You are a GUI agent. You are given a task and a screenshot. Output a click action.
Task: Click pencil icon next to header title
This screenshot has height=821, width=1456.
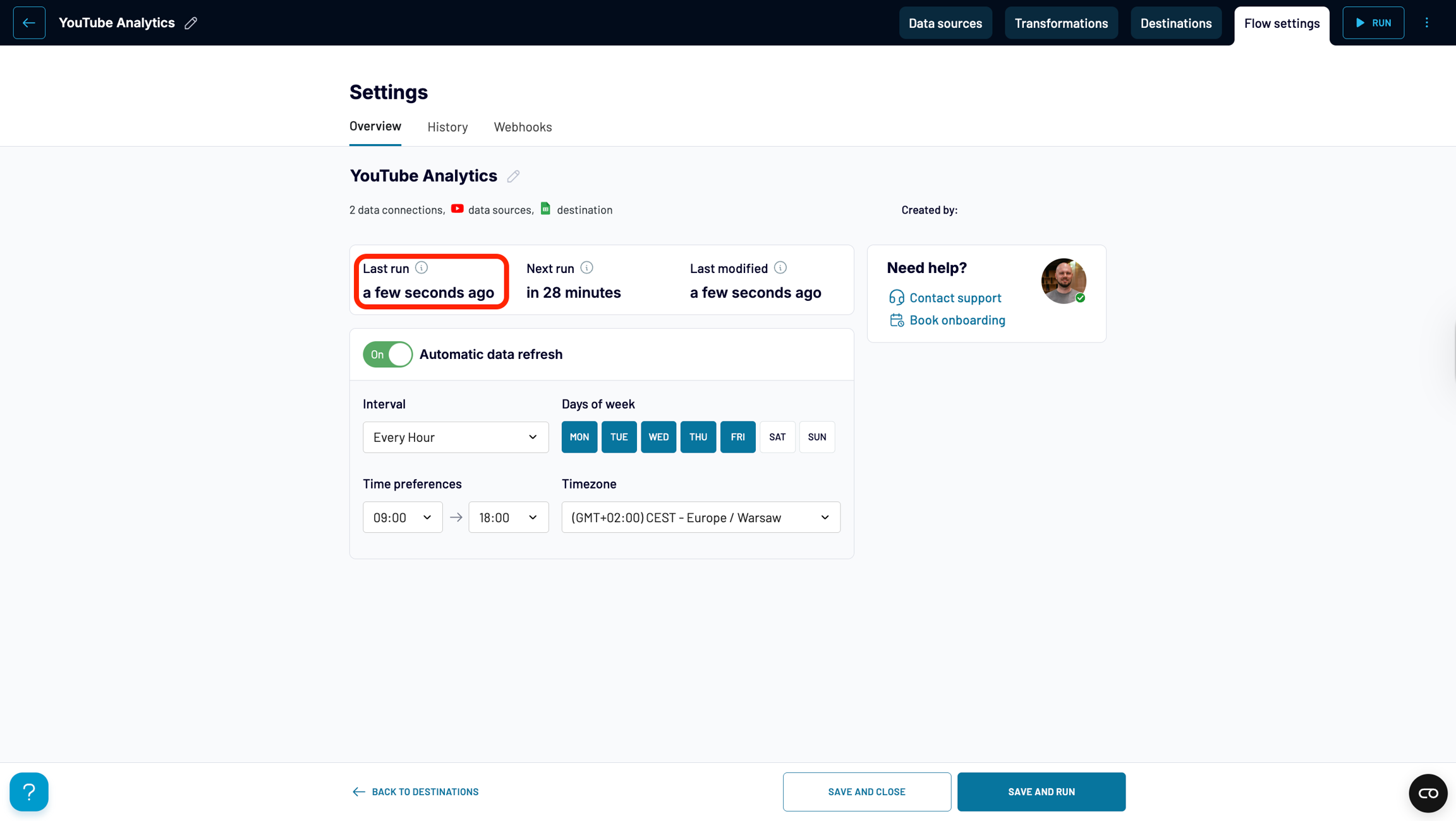pyautogui.click(x=191, y=23)
